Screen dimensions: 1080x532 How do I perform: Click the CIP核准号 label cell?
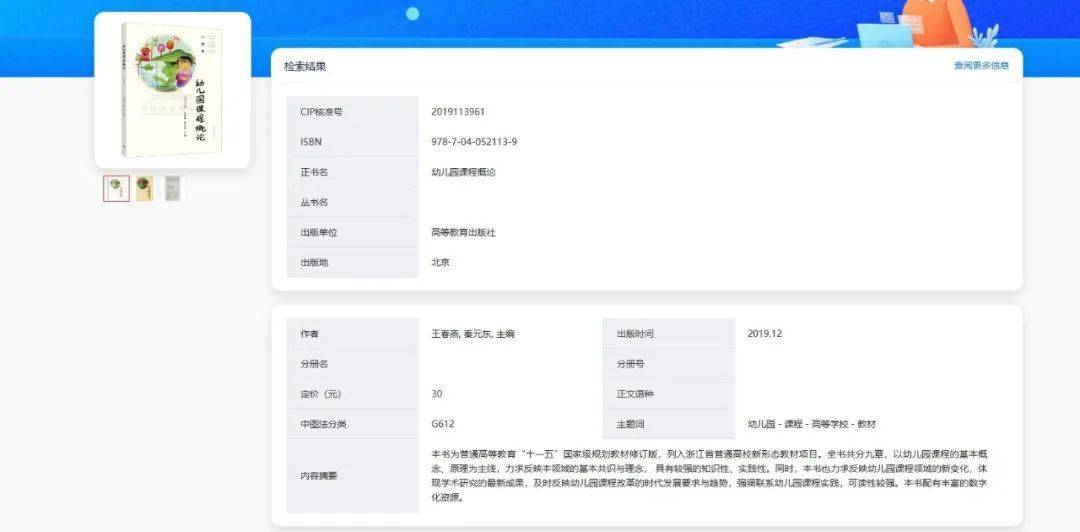pos(353,112)
